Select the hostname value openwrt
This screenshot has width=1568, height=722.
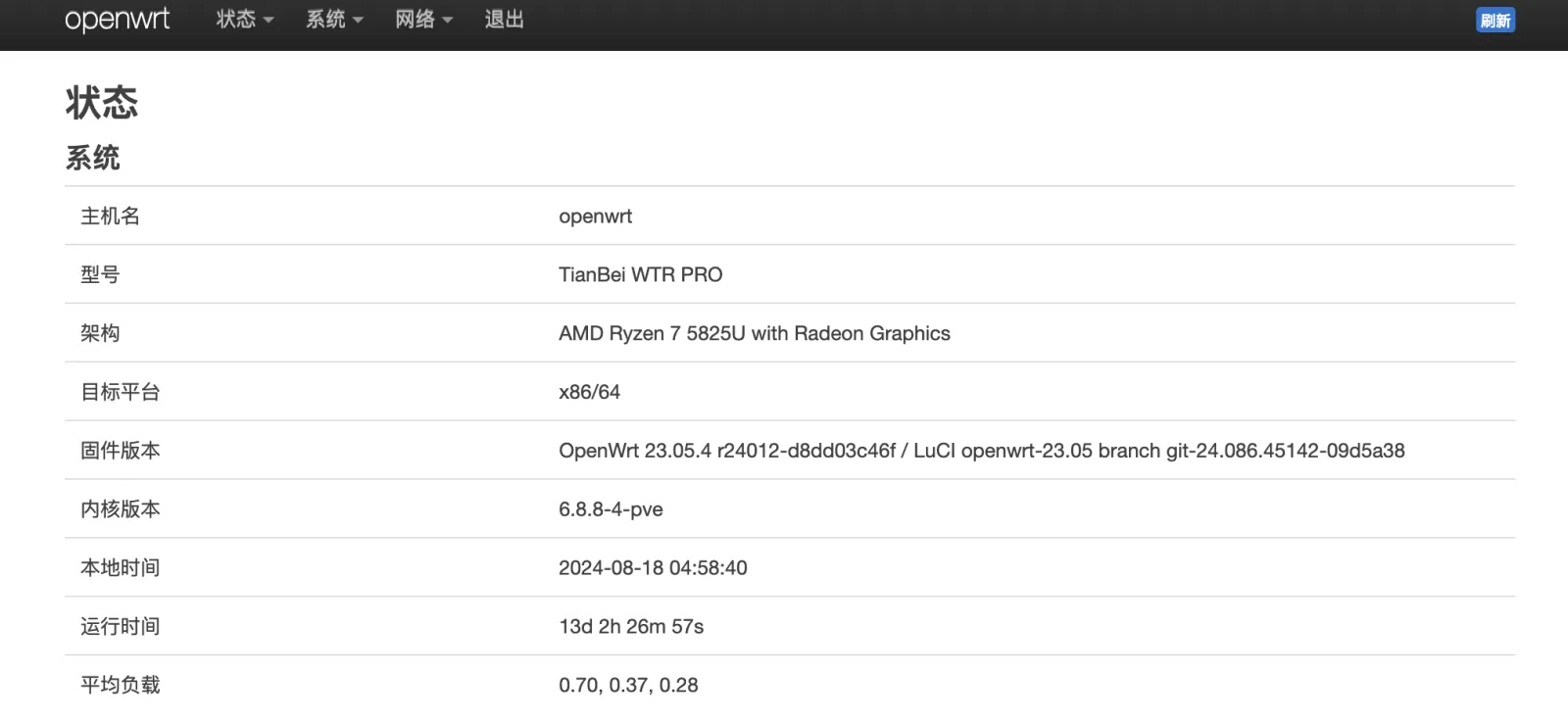point(595,217)
